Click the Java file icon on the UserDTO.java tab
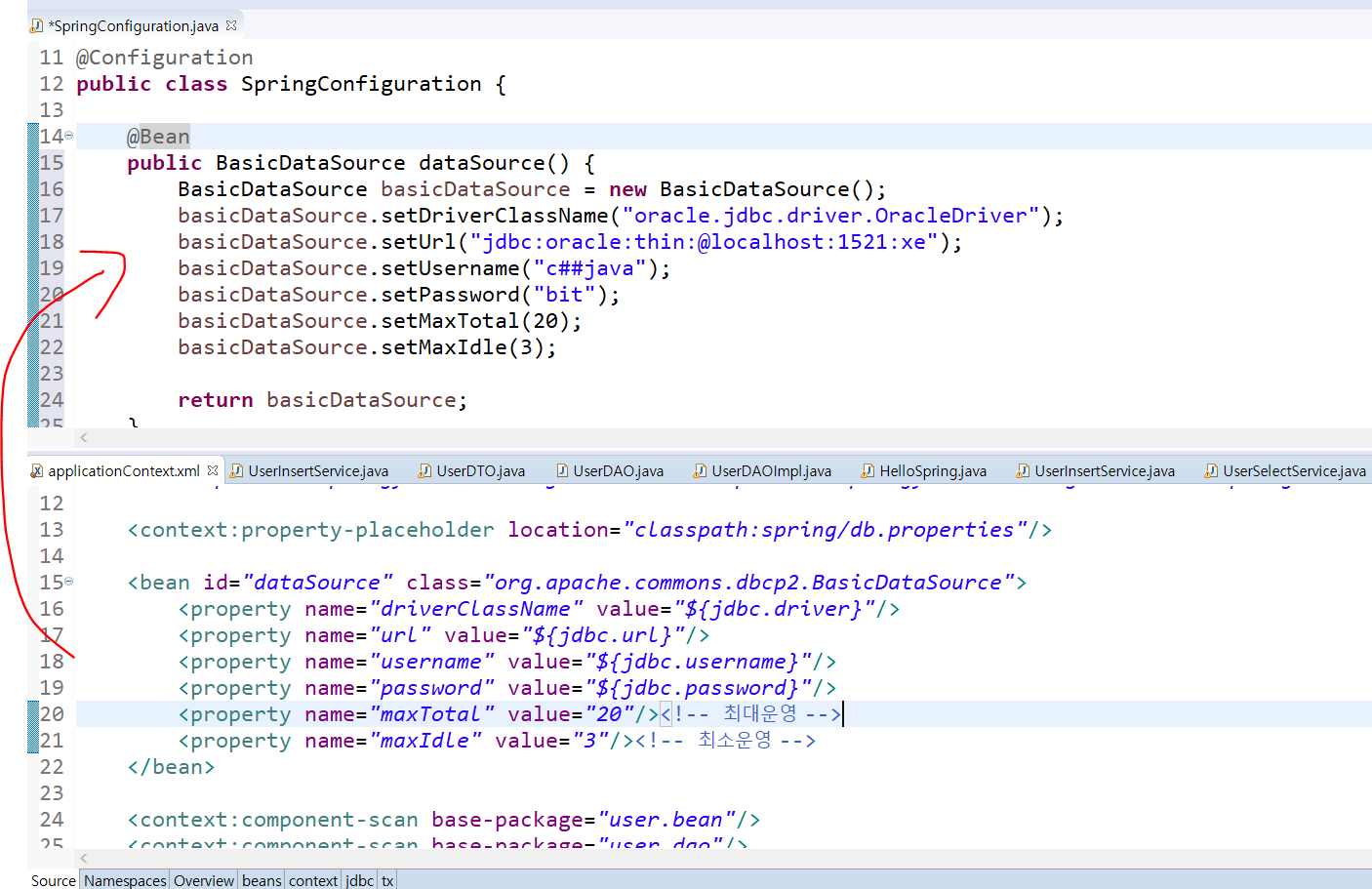1372x889 pixels. point(424,470)
